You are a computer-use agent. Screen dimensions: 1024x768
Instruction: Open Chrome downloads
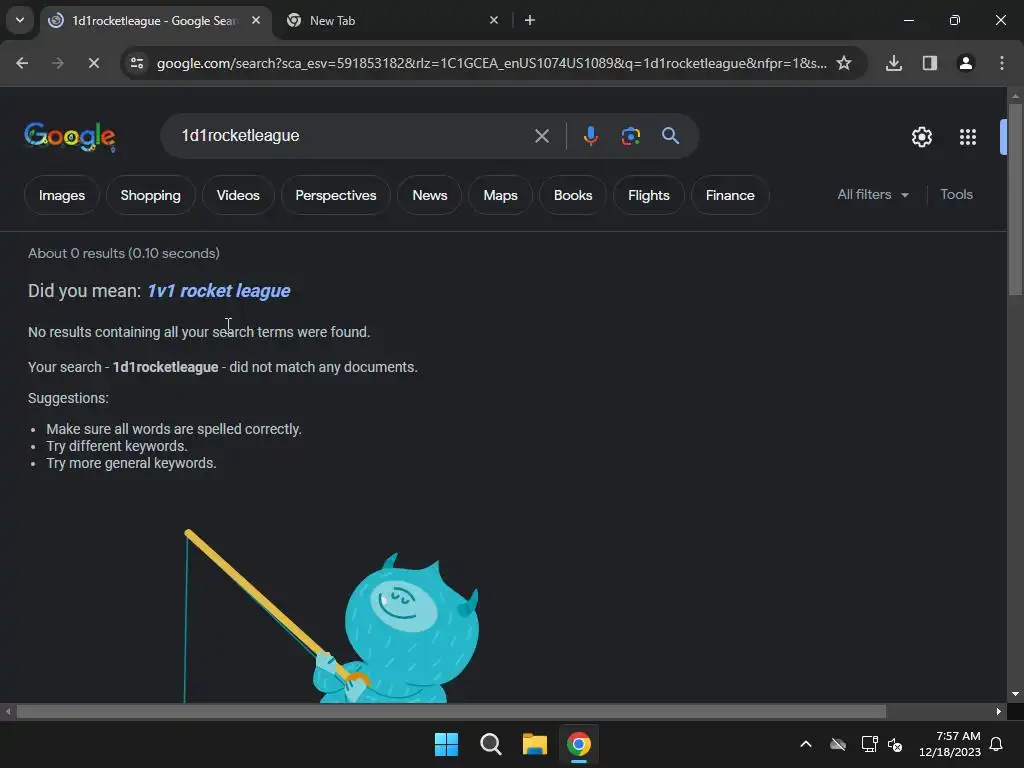coord(893,63)
